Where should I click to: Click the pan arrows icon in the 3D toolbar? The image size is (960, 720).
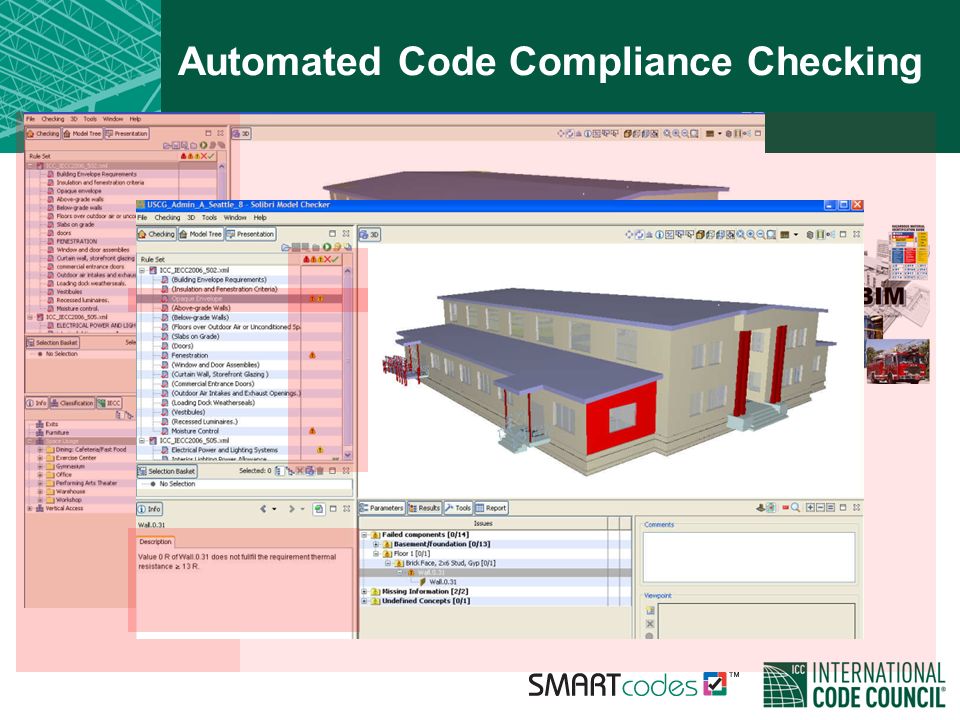point(629,234)
